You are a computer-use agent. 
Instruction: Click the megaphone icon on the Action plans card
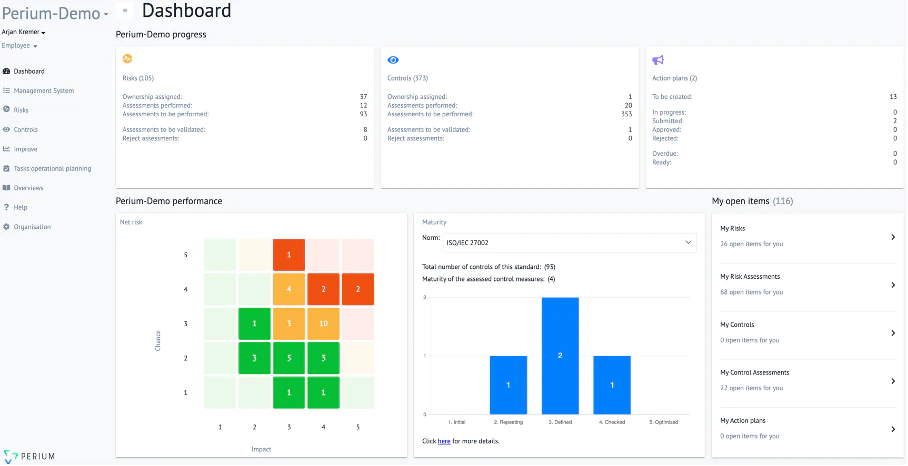pyautogui.click(x=658, y=60)
